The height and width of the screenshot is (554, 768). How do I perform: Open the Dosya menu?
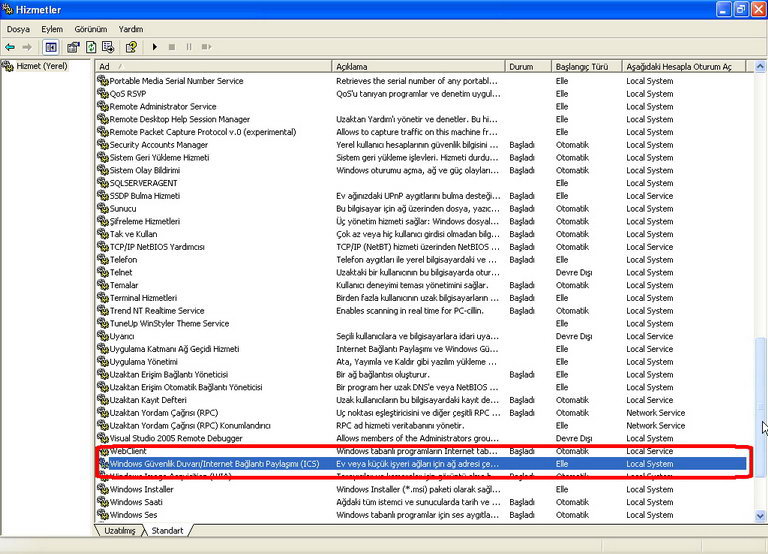18,29
